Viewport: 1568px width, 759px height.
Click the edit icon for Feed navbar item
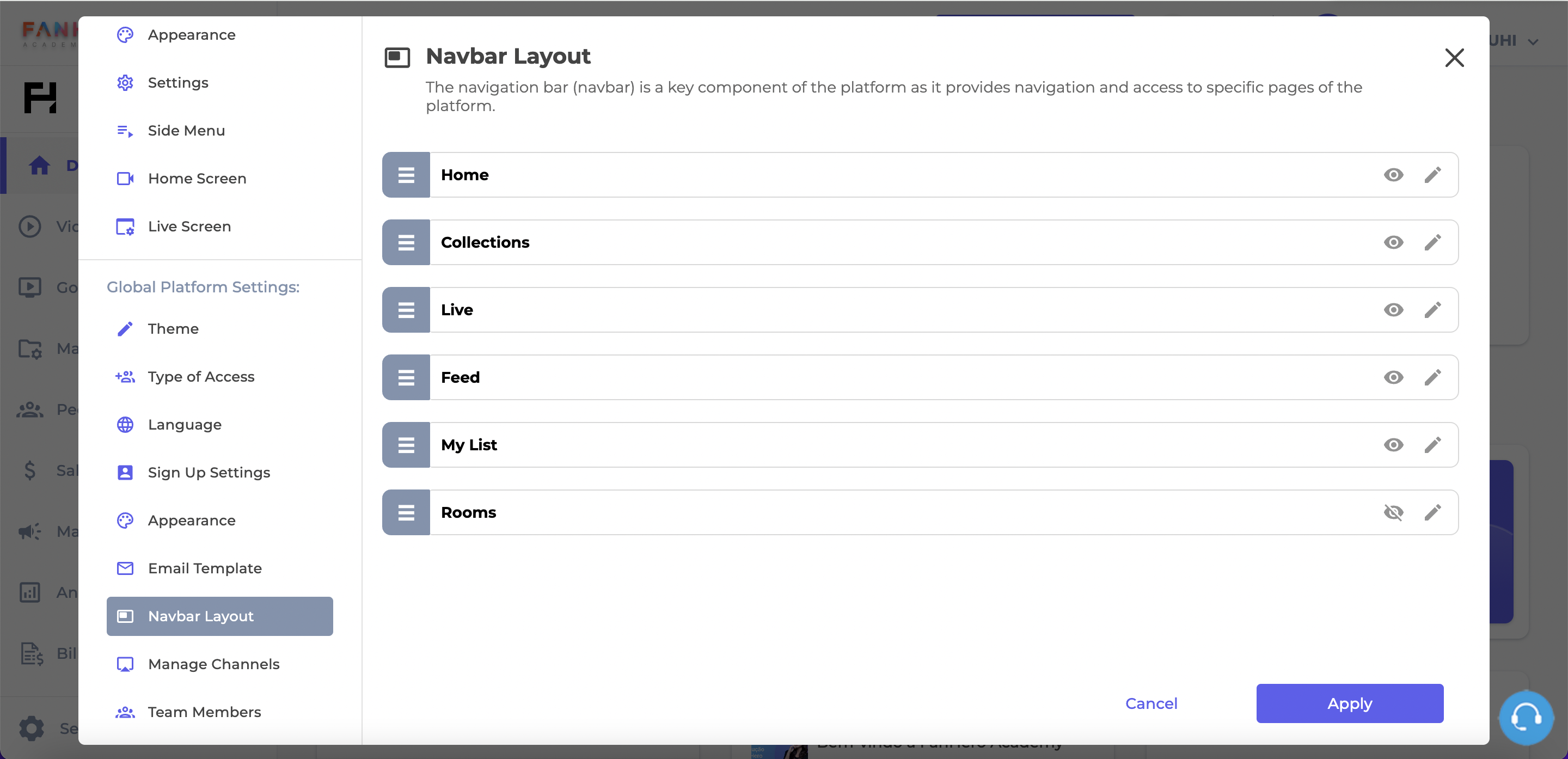click(x=1432, y=377)
